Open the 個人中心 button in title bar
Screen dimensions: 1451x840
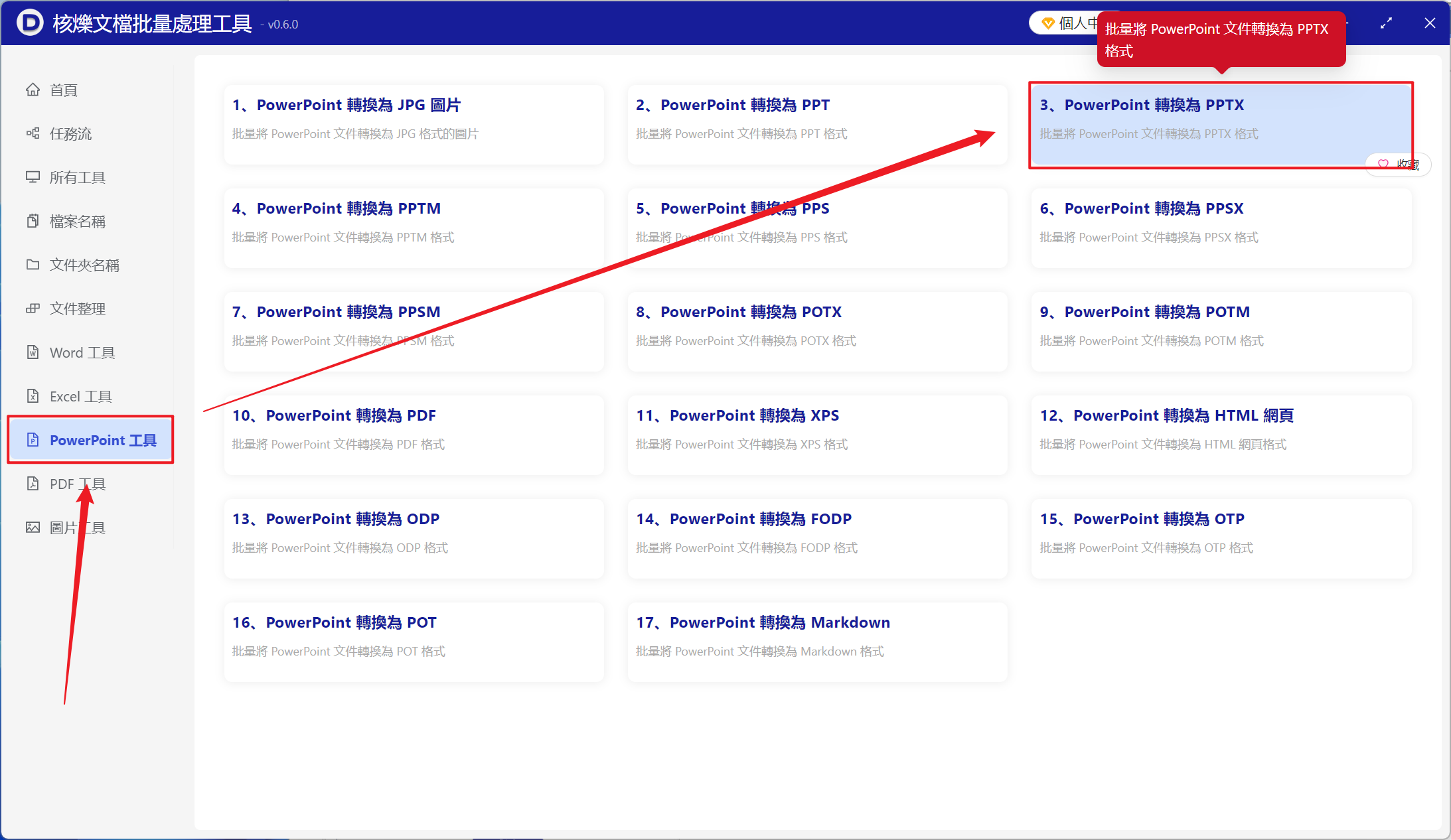pos(1064,23)
